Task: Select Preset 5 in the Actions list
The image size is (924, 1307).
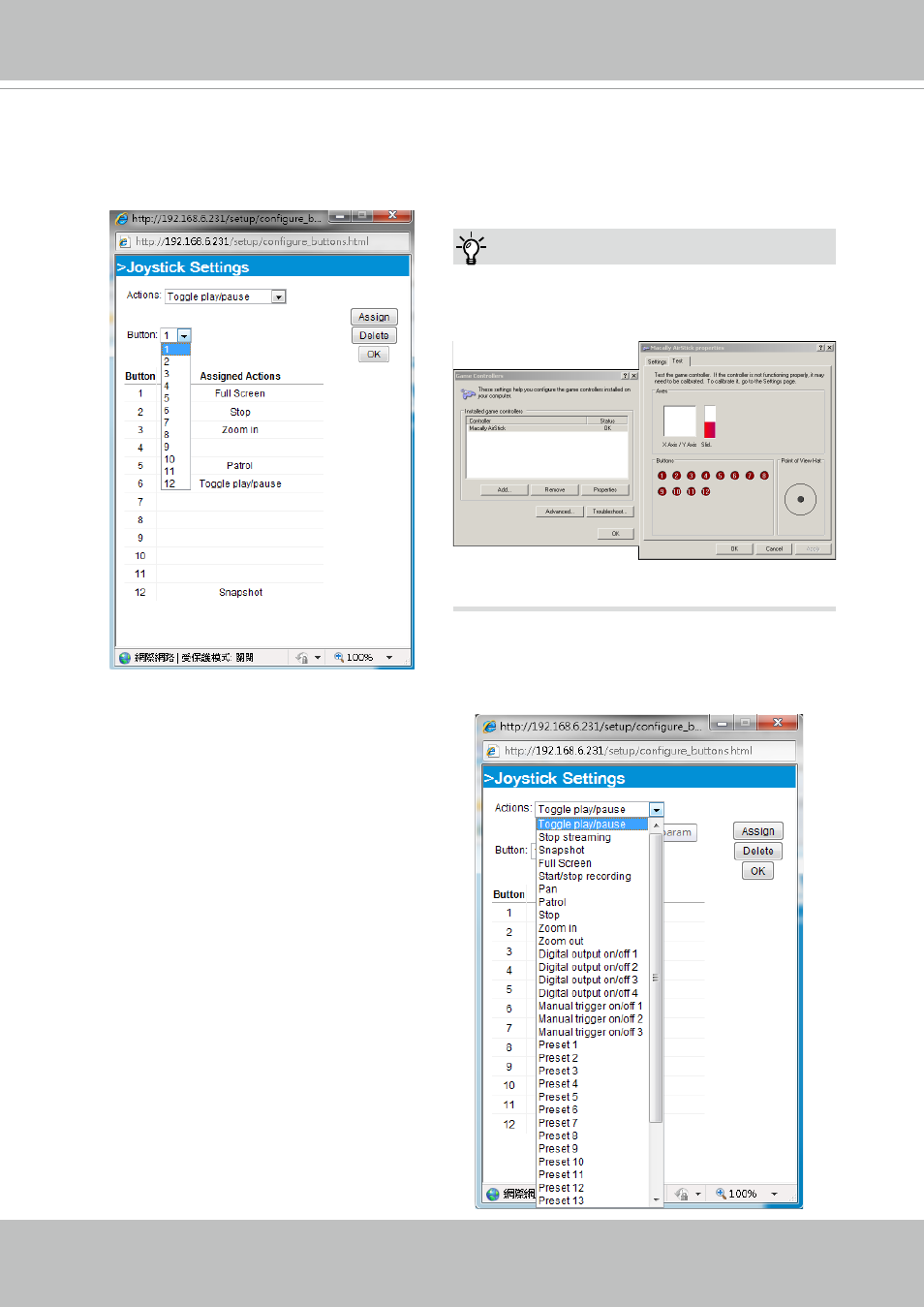Action: pyautogui.click(x=558, y=1098)
